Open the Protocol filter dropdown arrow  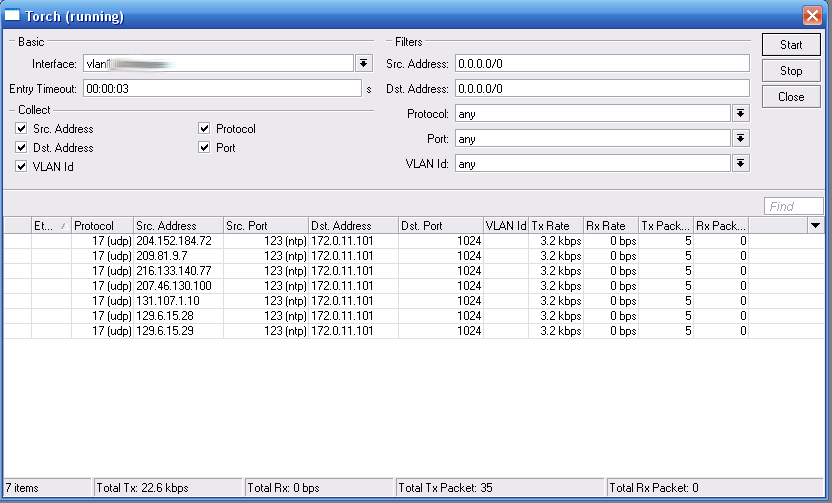coord(741,114)
